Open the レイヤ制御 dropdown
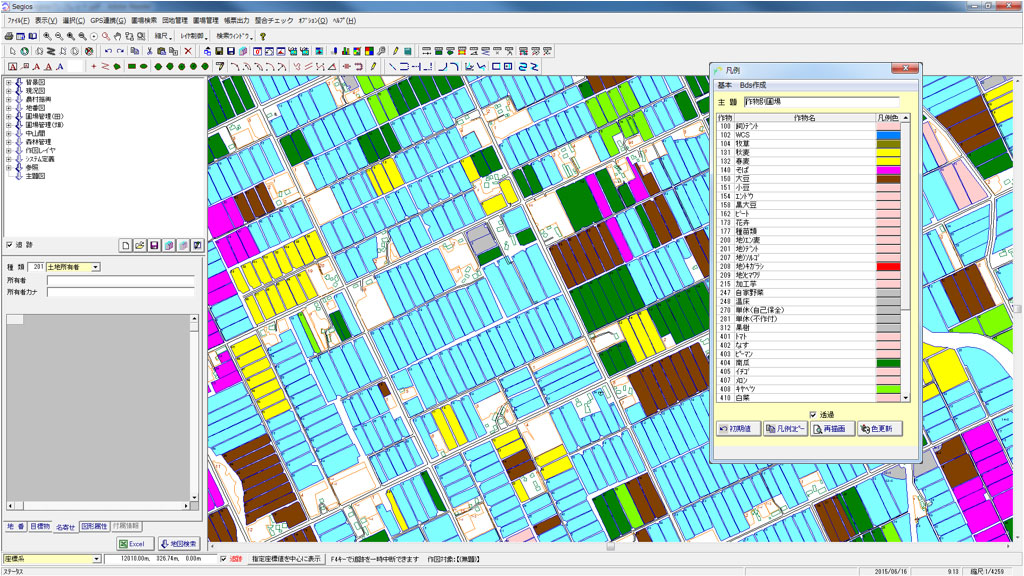1024x576 pixels. point(194,37)
